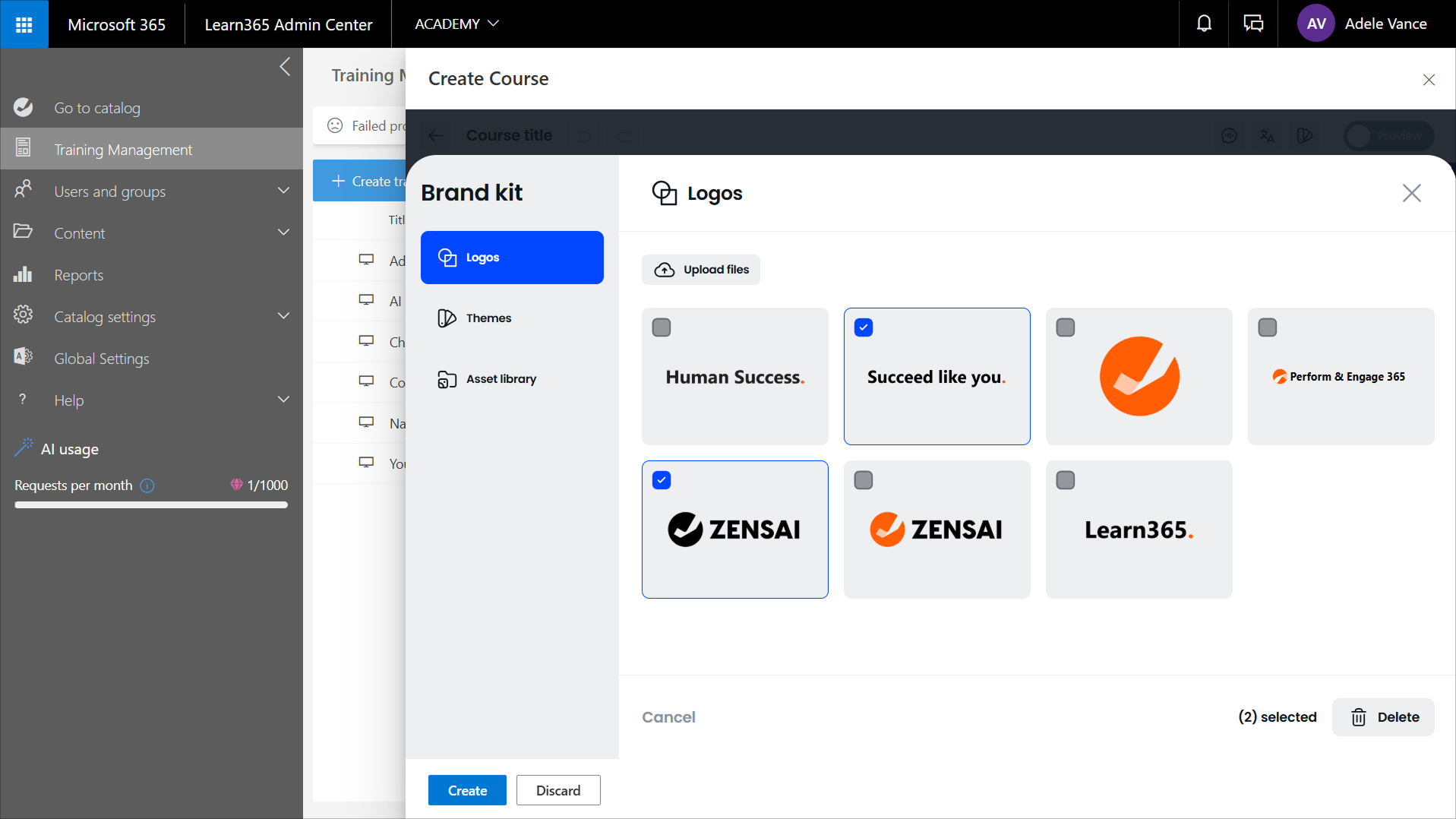Click the Reports bar chart icon

(24, 275)
